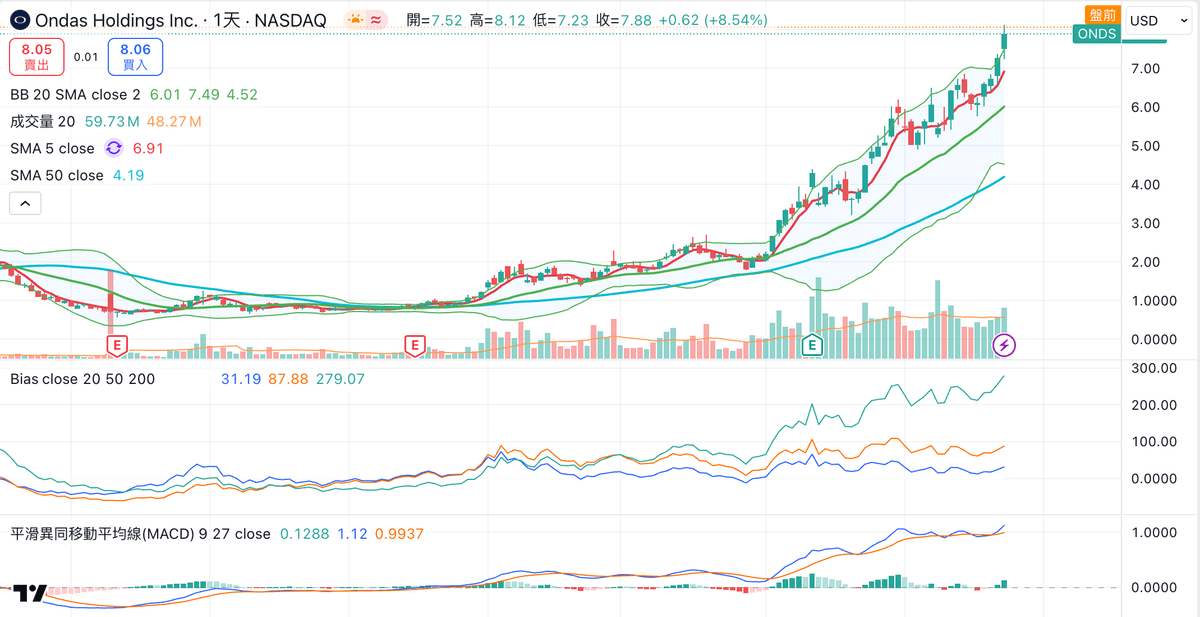This screenshot has height=617, width=1200.
Task: Select the SMA 5 close indicator legend
Action: (52, 148)
